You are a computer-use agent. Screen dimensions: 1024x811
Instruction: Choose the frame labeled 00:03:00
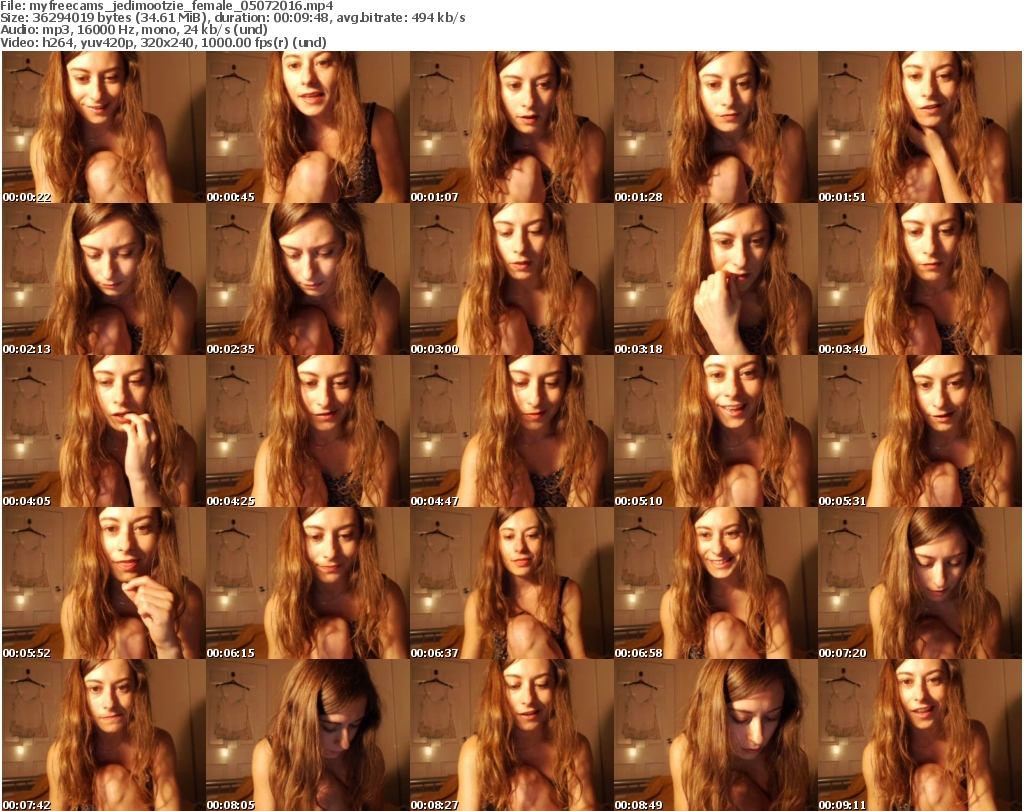point(511,279)
